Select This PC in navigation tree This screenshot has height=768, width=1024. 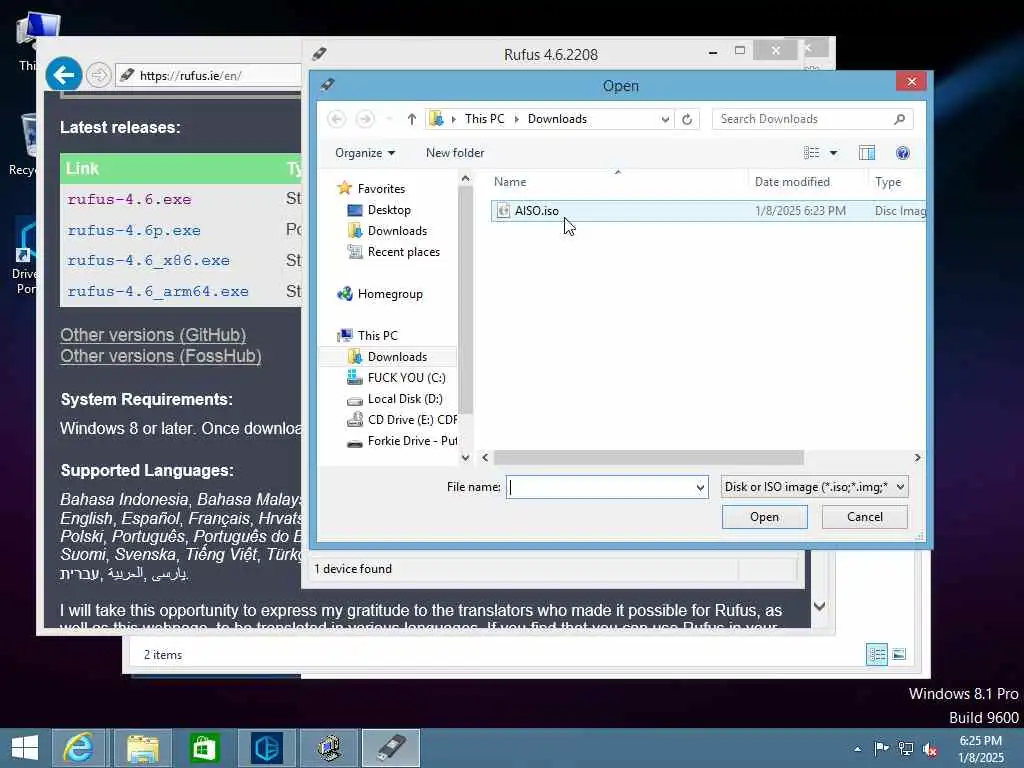point(377,336)
